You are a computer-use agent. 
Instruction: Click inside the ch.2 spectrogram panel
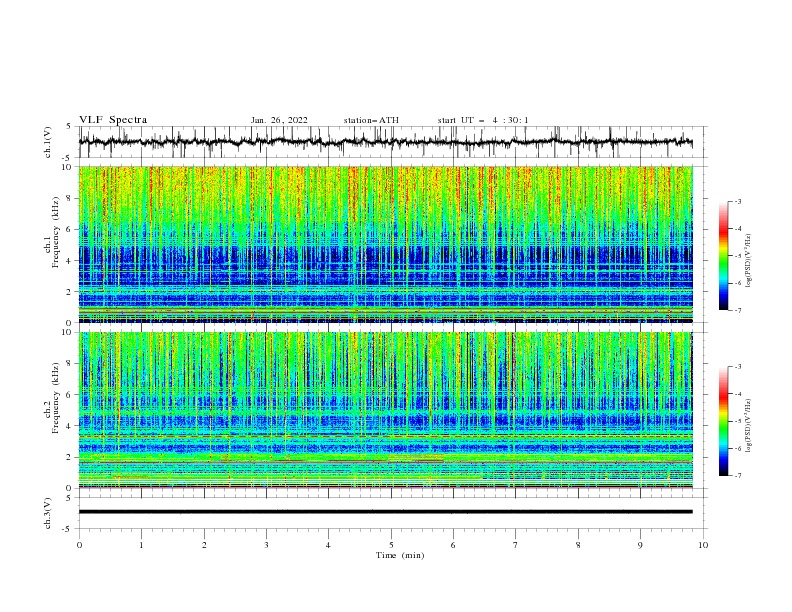coord(385,410)
